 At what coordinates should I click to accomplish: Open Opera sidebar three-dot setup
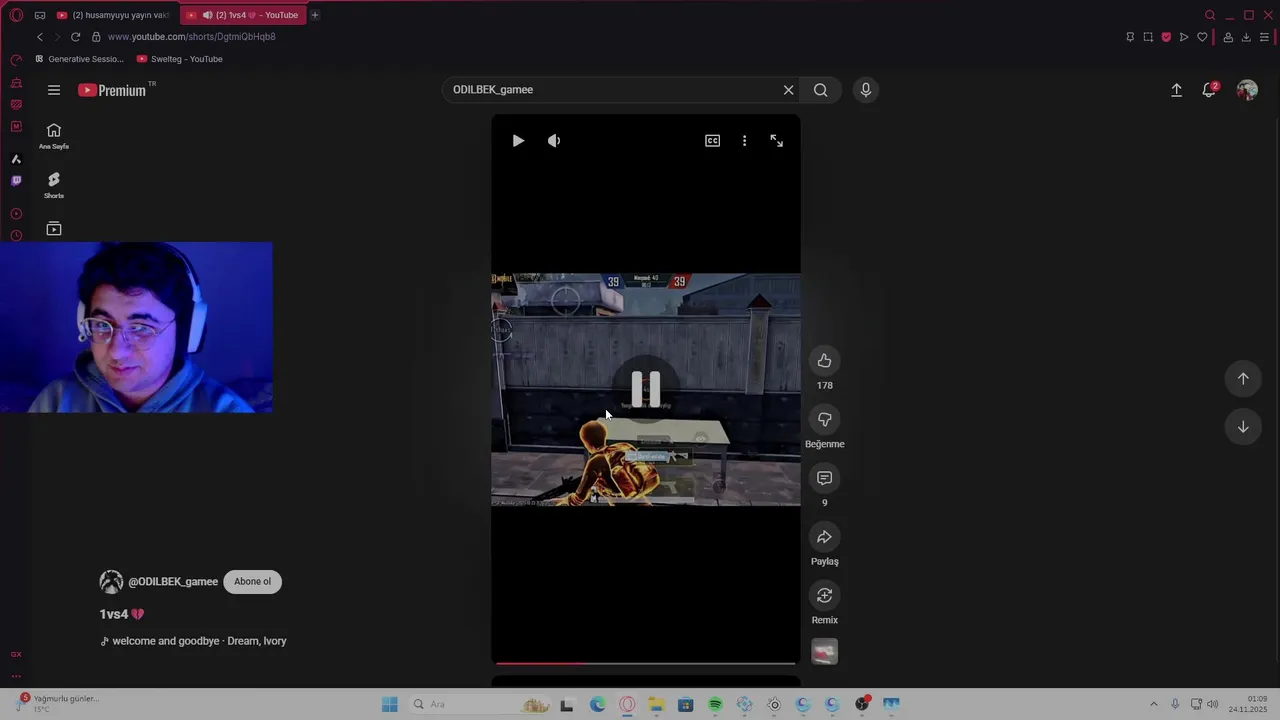pyautogui.click(x=16, y=676)
